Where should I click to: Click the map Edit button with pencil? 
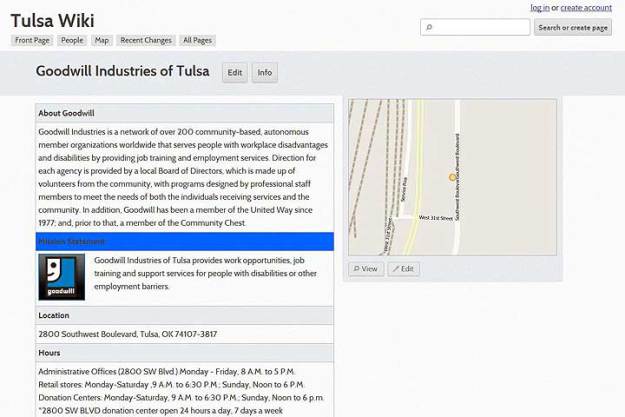403,269
